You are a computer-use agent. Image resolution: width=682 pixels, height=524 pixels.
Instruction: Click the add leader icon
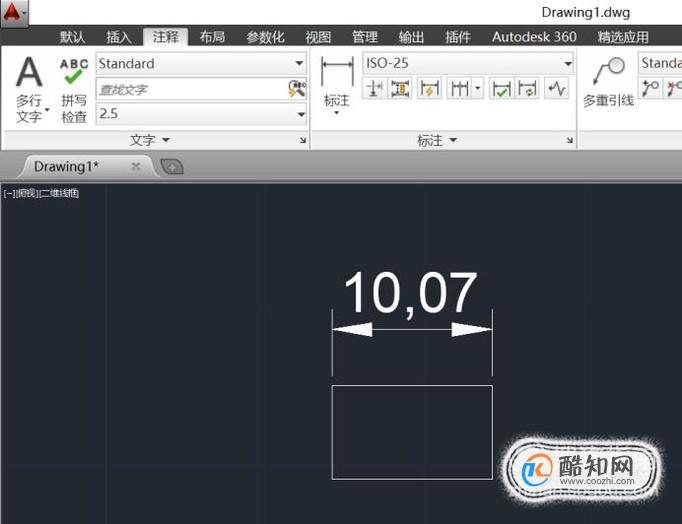click(x=650, y=88)
